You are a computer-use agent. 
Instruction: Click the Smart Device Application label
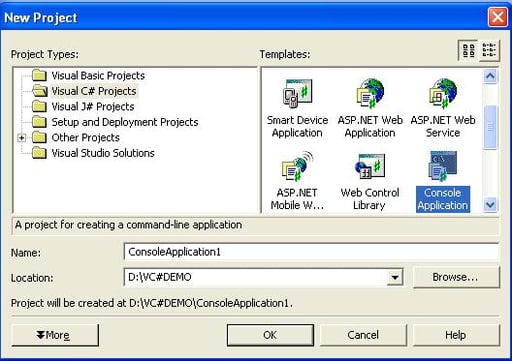[x=297, y=126]
